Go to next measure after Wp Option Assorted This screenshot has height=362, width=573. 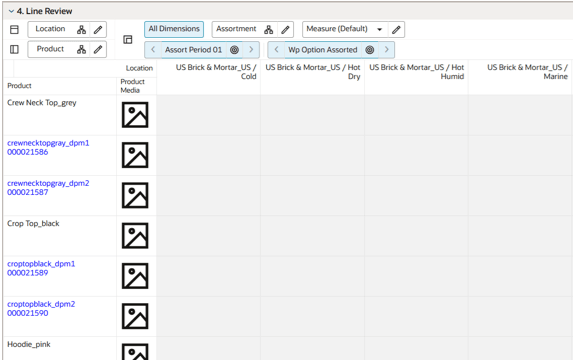(x=387, y=49)
